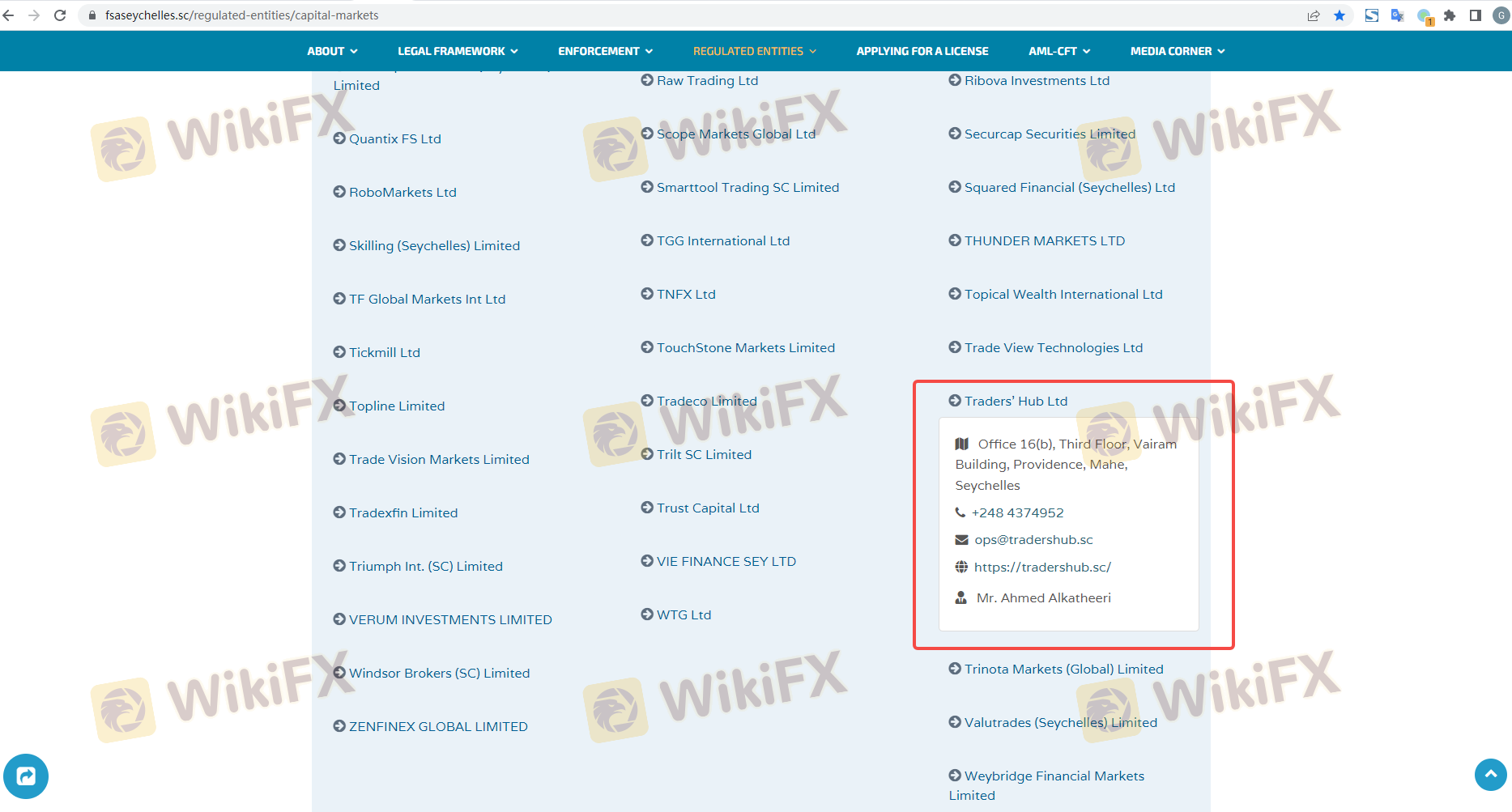The height and width of the screenshot is (812, 1512).
Task: Open the browser side panel icon
Action: (1476, 15)
